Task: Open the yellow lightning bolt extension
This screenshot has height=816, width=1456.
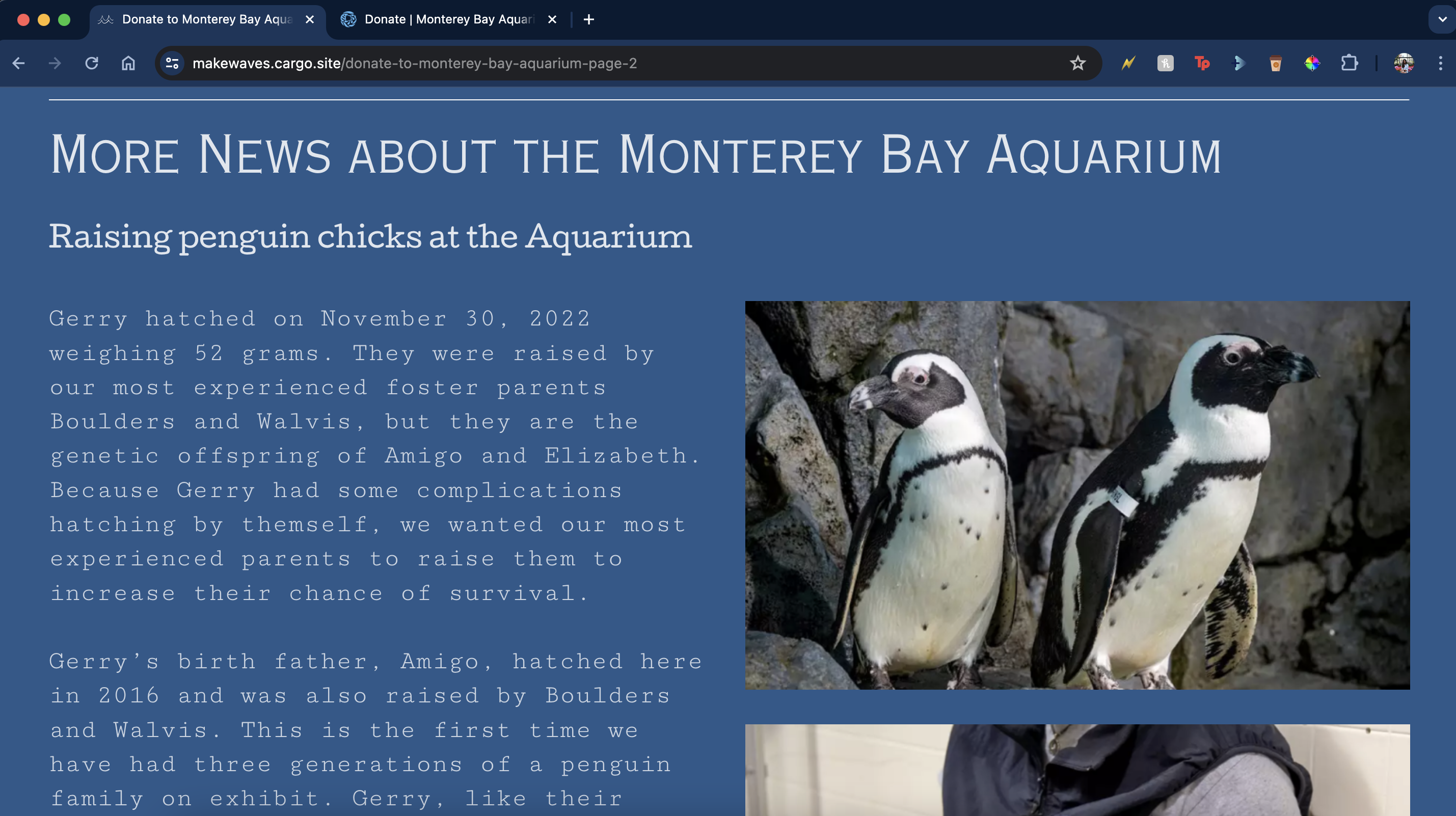Action: click(1129, 63)
